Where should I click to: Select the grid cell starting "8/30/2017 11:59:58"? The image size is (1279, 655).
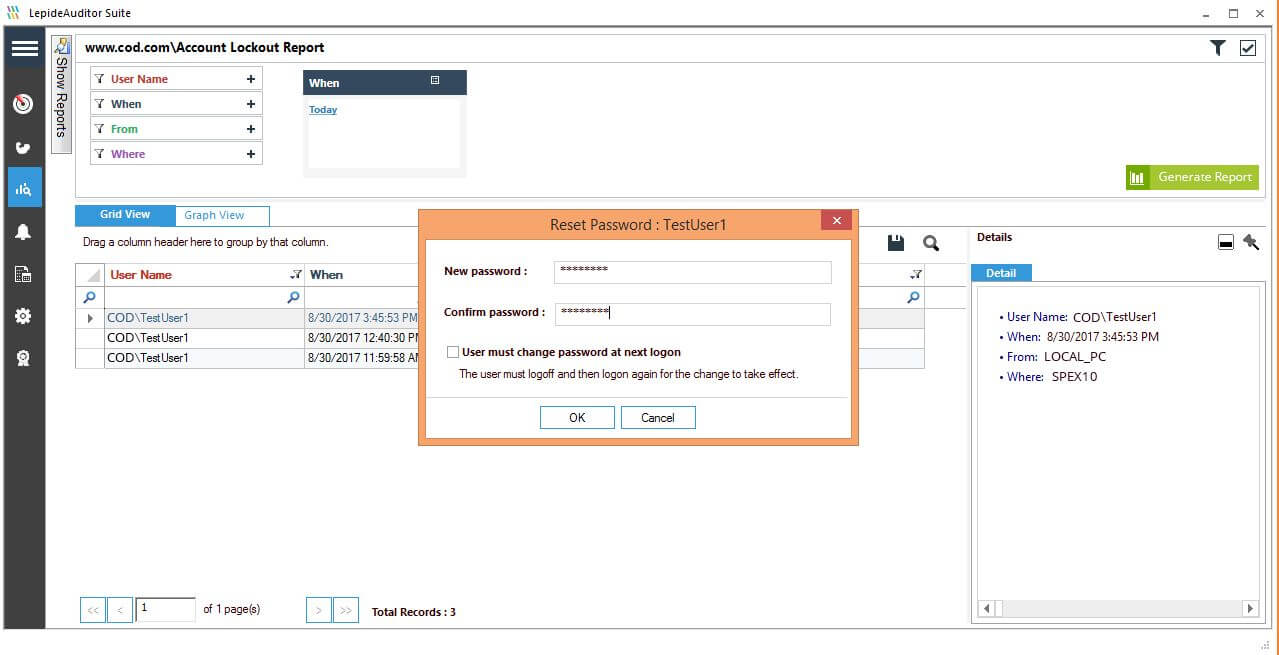[362, 358]
